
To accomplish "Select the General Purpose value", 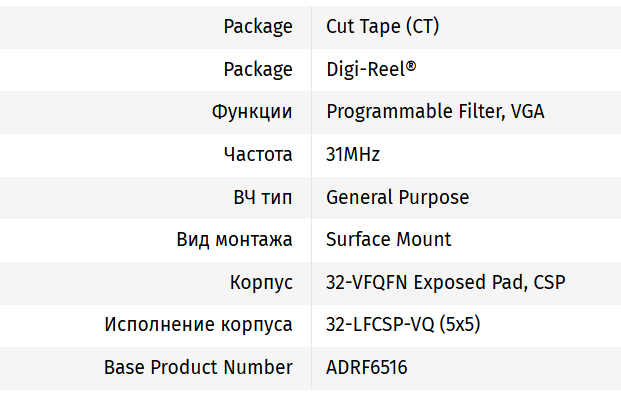I will pos(397,197).
